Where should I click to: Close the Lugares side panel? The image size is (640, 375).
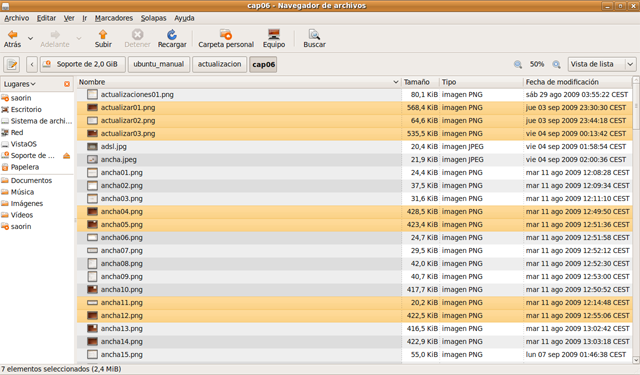click(67, 84)
